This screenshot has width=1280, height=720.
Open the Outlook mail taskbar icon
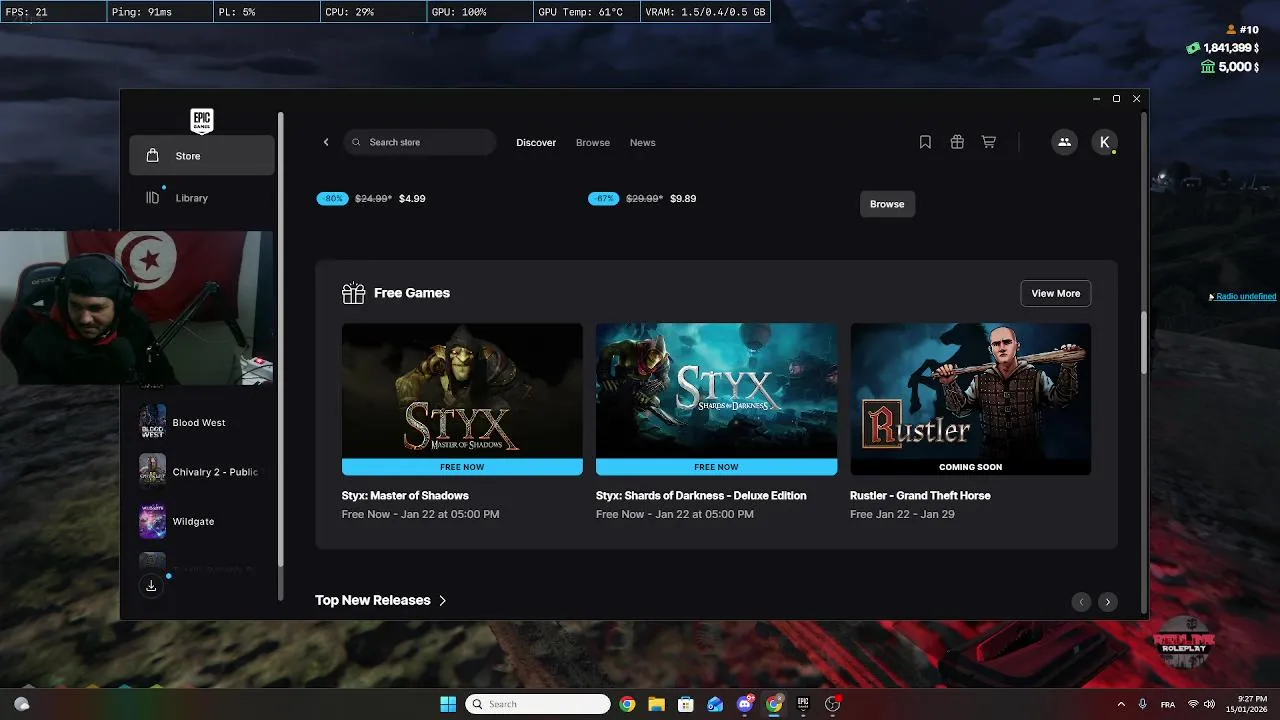point(715,704)
